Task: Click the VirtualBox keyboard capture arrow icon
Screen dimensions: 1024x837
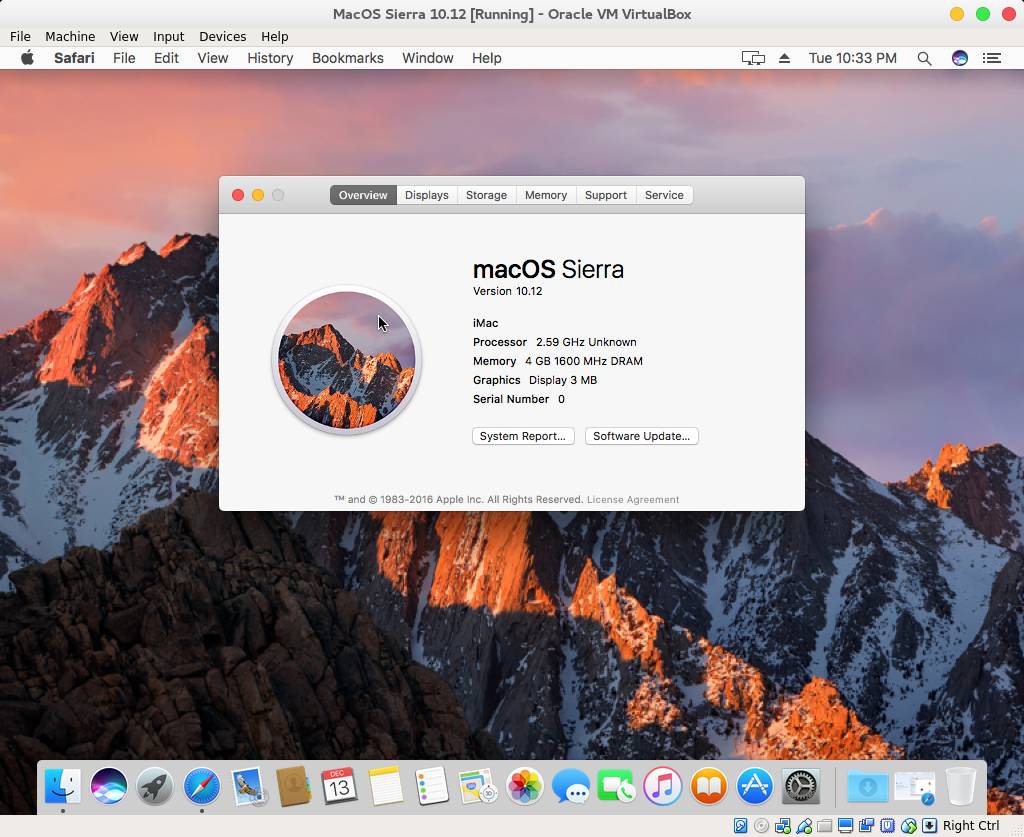Action: tap(929, 826)
